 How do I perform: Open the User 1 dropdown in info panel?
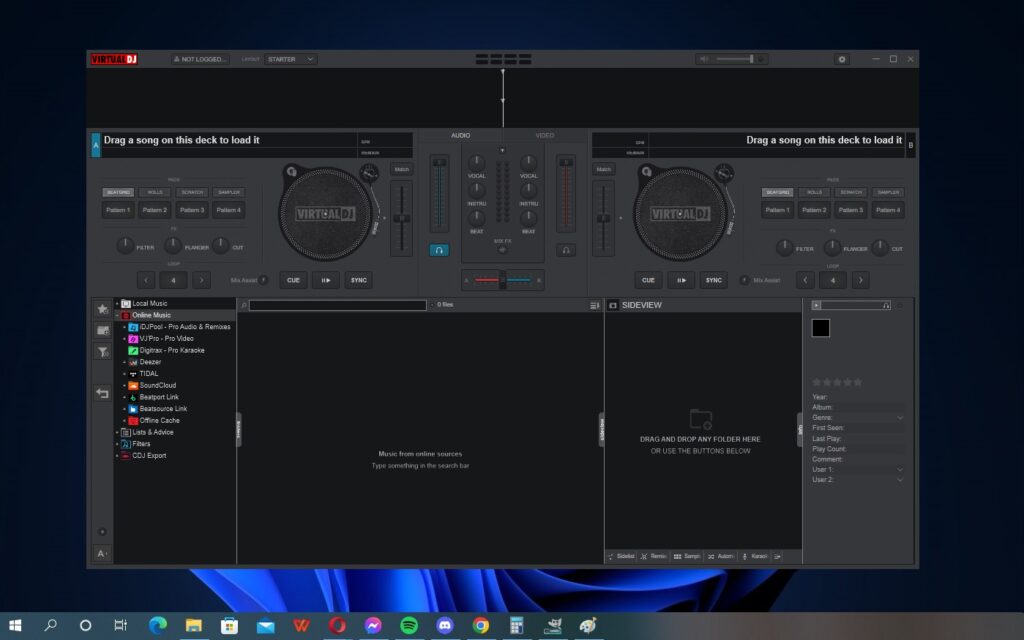point(899,470)
